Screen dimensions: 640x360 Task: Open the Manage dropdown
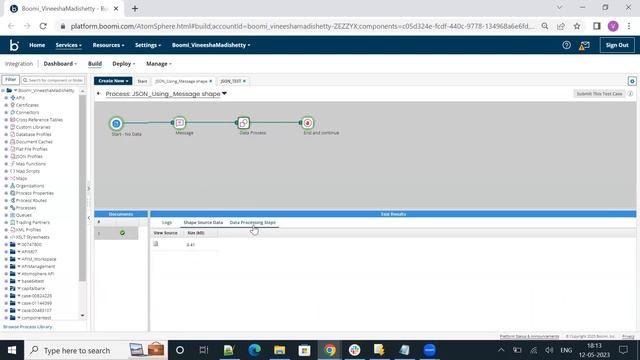pyautogui.click(x=159, y=64)
